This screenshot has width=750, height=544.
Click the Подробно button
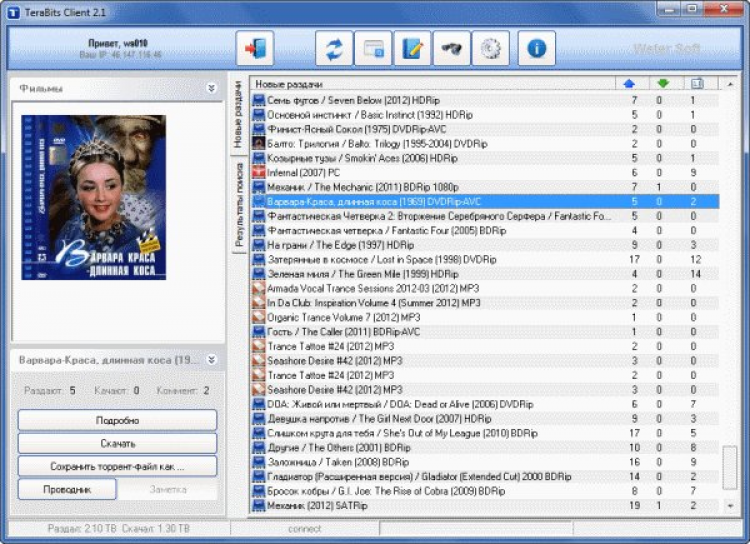coord(117,421)
